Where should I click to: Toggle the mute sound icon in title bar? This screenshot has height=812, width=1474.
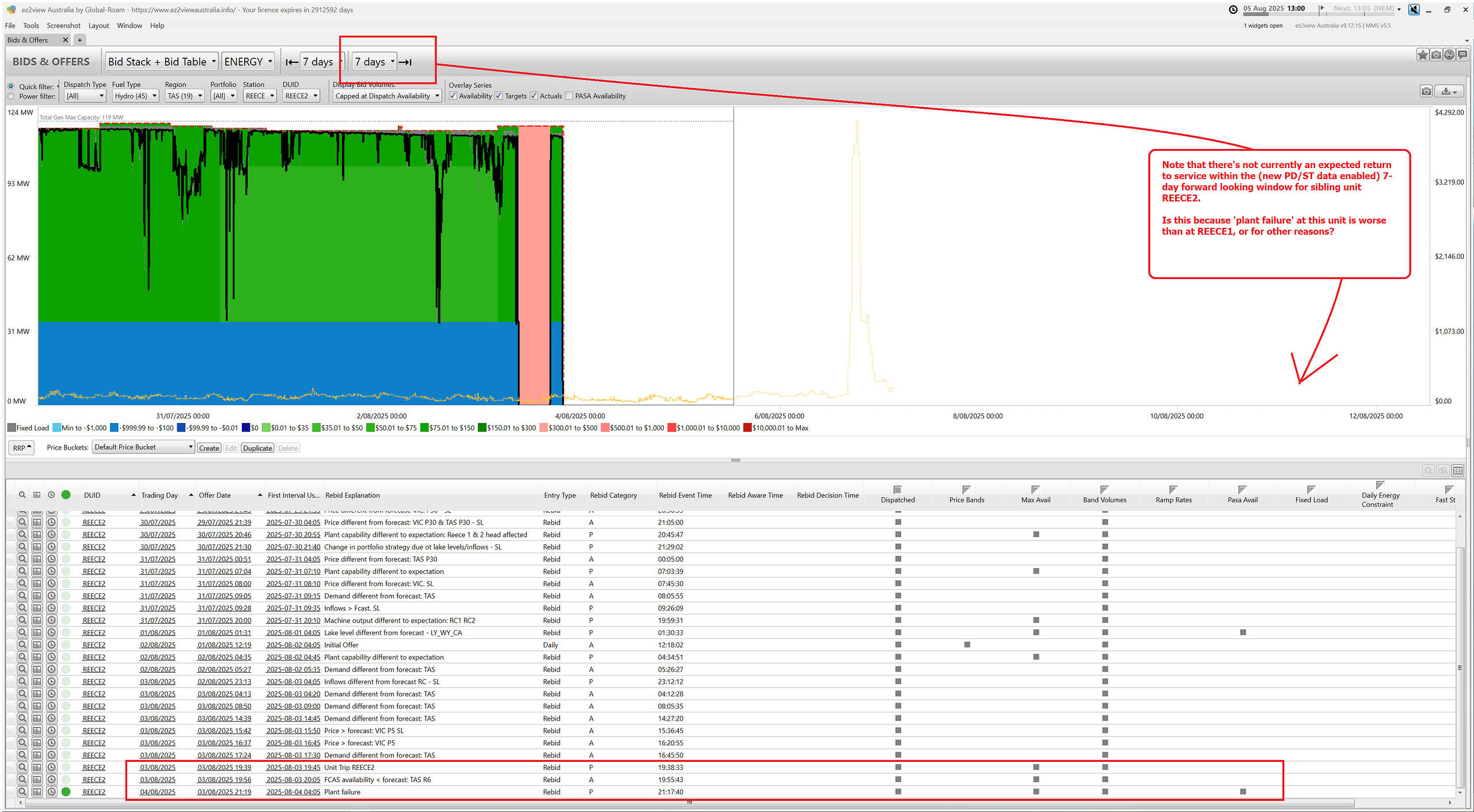point(1414,9)
